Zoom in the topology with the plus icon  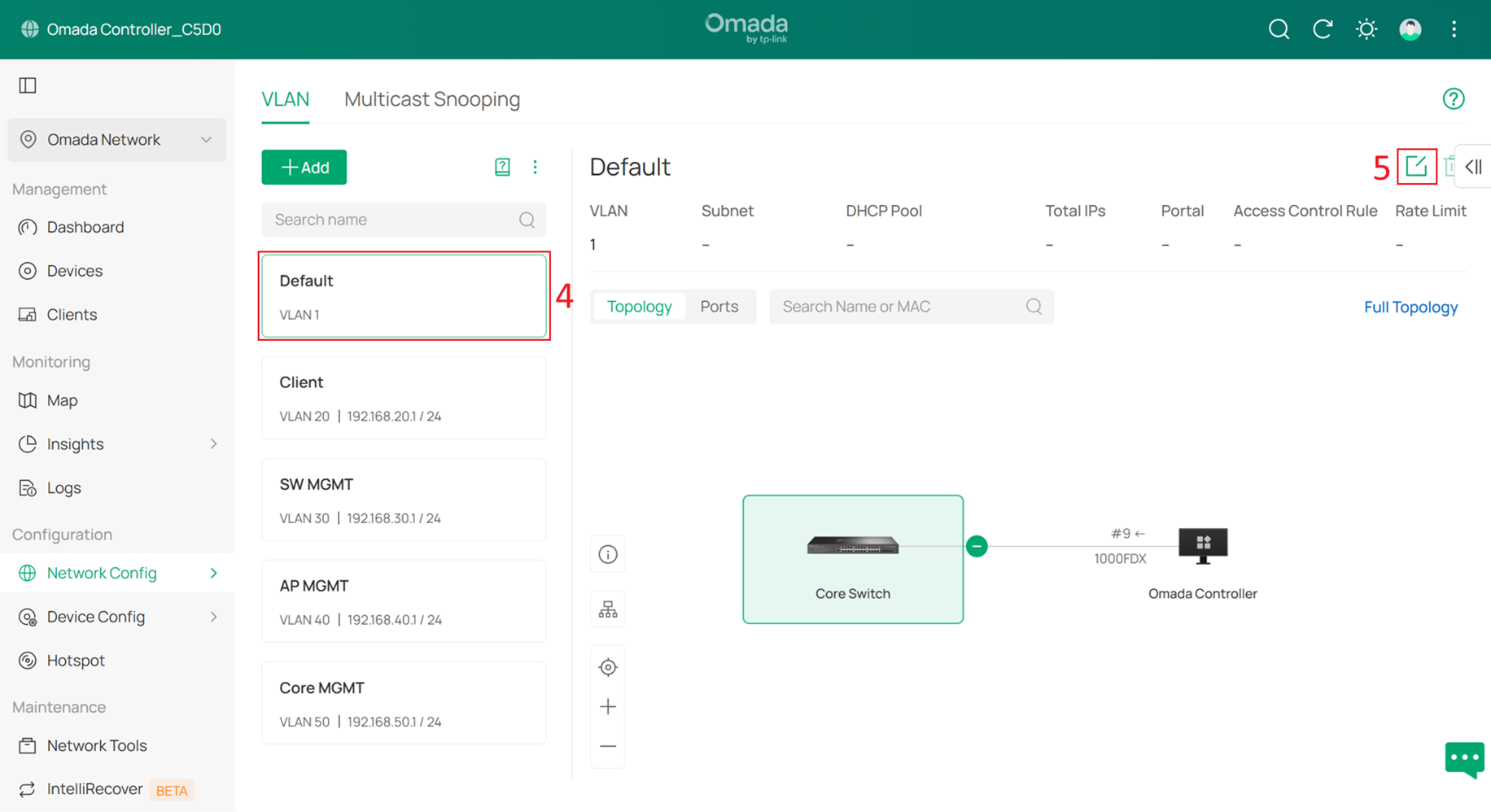coord(608,706)
